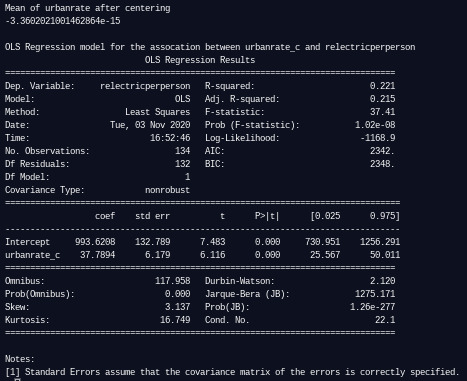
Task: Click the mean value -3.3602021001462864e-15
Action: [63, 21]
